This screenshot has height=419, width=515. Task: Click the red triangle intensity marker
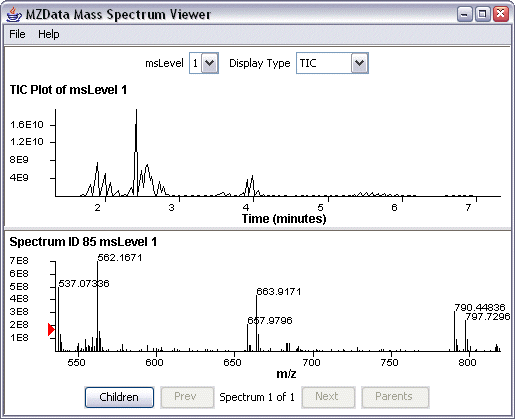51,329
